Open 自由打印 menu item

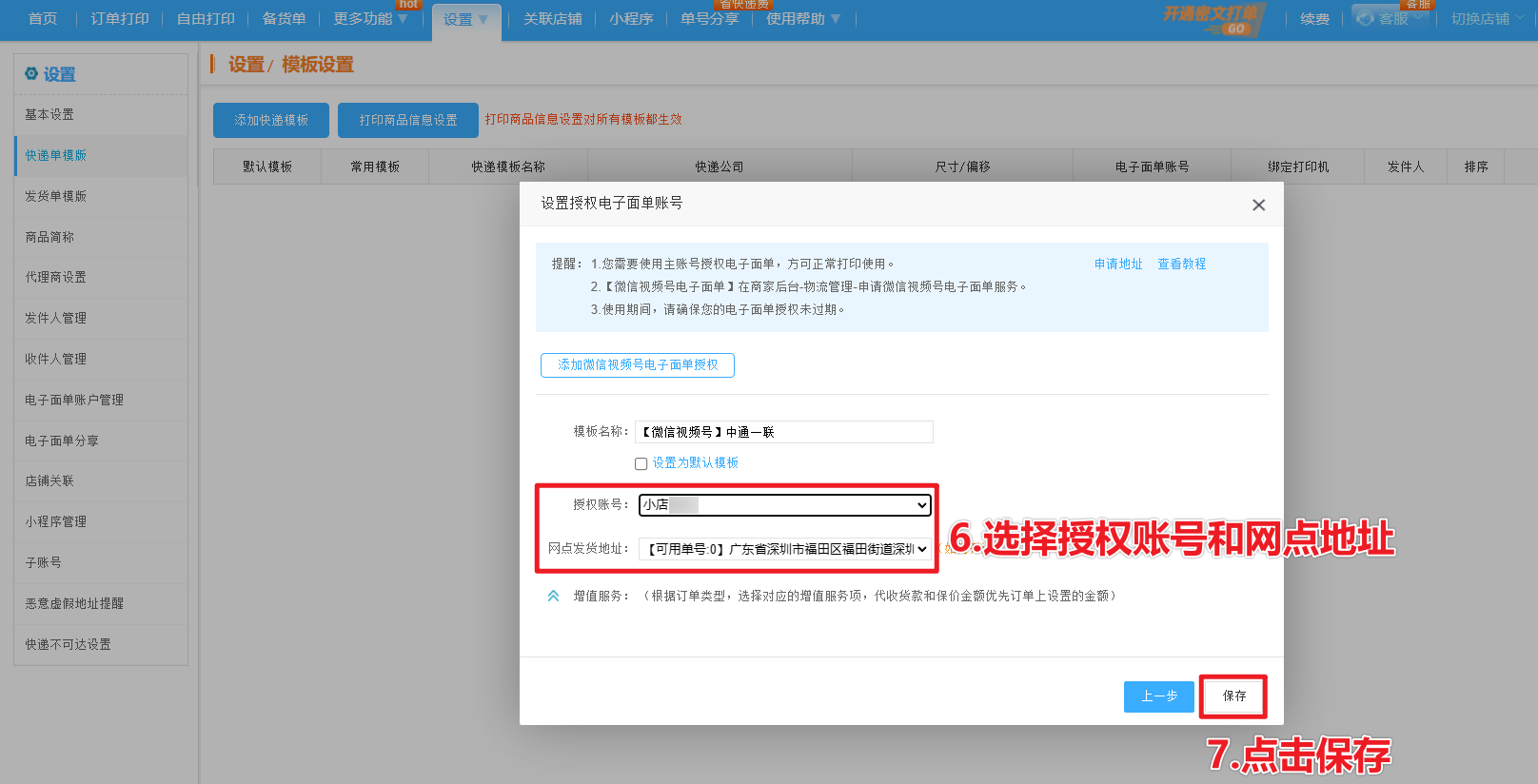point(206,18)
